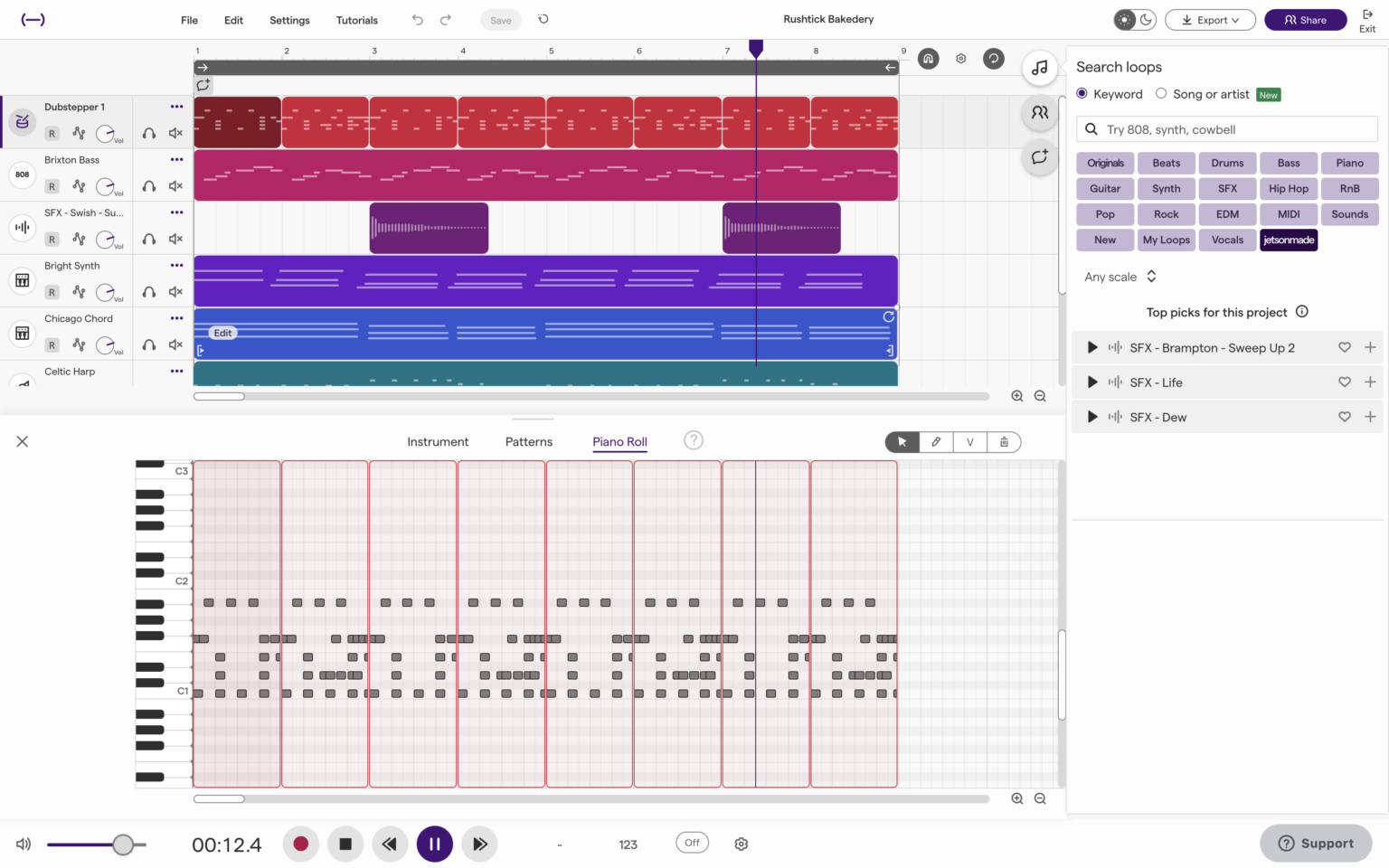Image resolution: width=1389 pixels, height=868 pixels.
Task: Switch to the Patterns tab
Action: click(529, 442)
